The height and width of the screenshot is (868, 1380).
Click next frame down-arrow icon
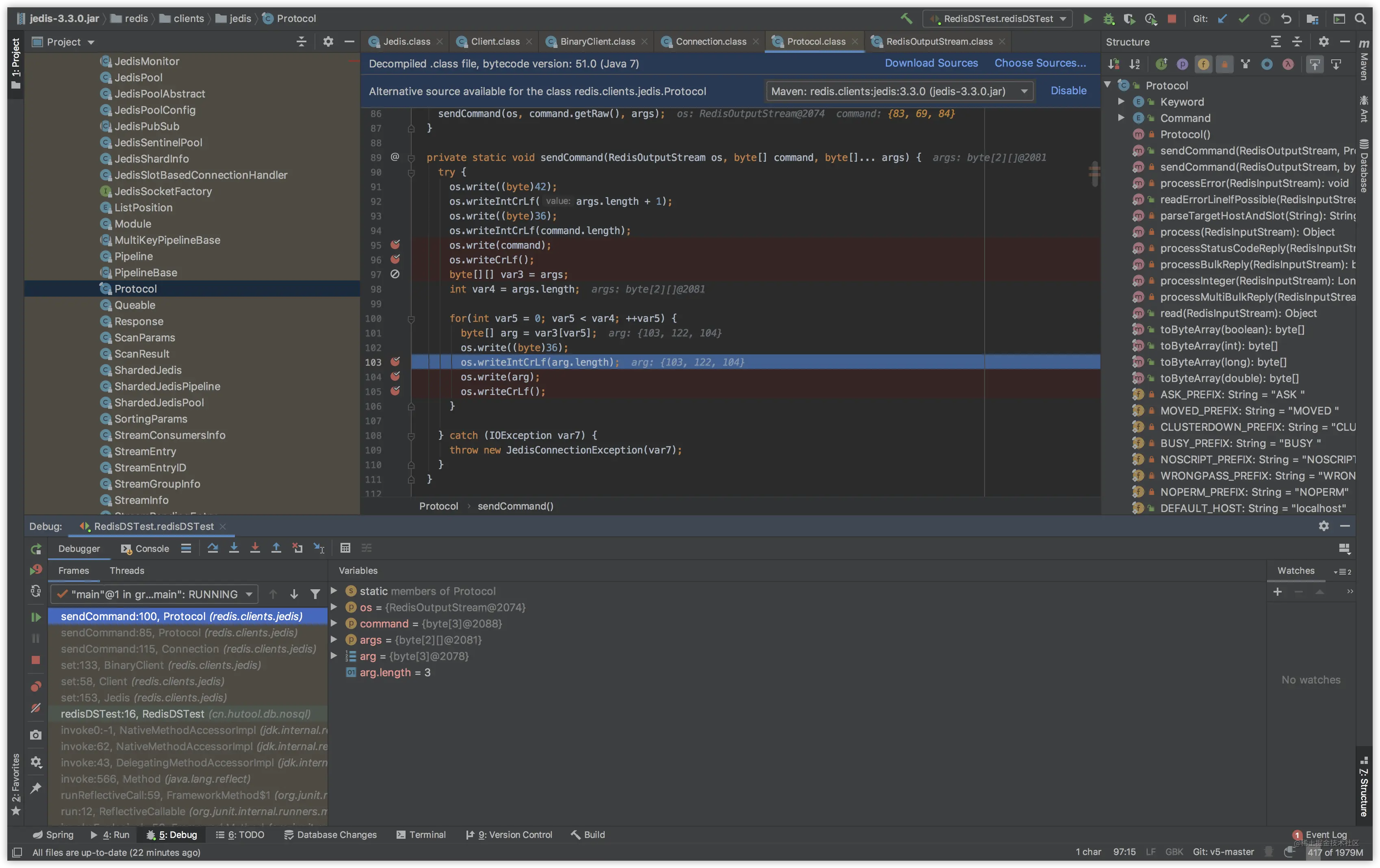(x=294, y=594)
